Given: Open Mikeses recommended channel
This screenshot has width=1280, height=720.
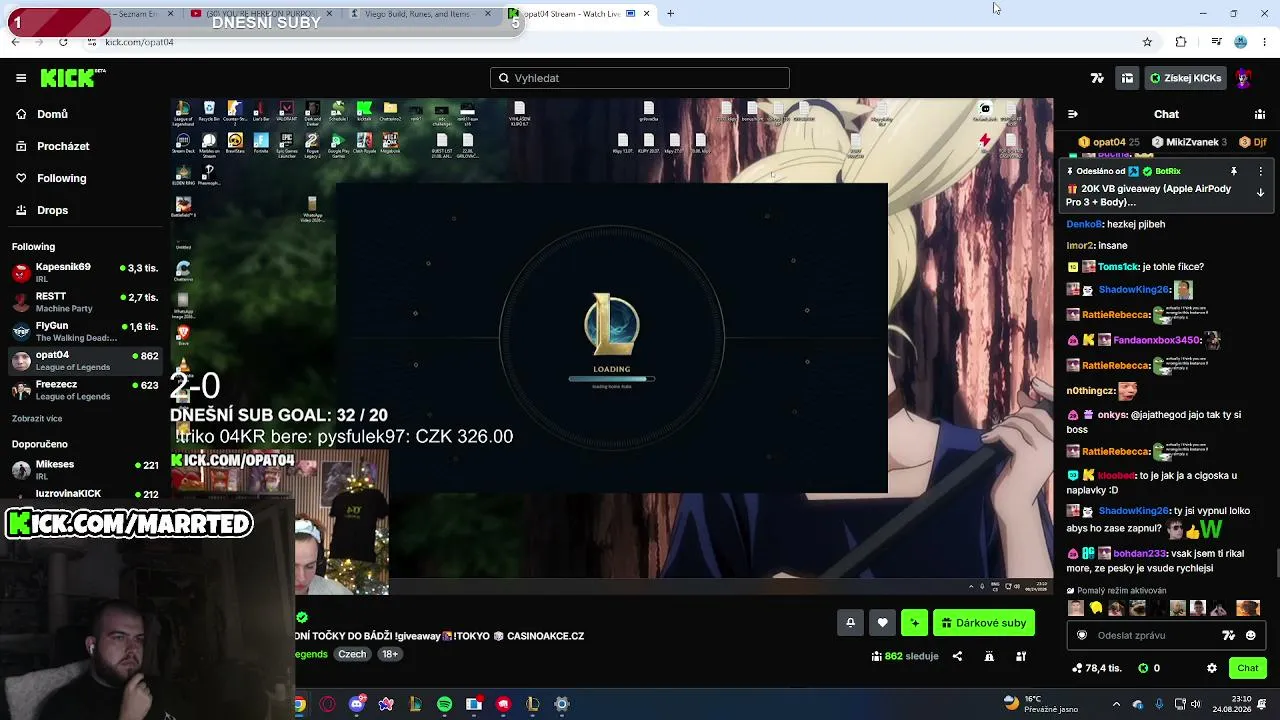Looking at the screenshot, I should 84,470.
